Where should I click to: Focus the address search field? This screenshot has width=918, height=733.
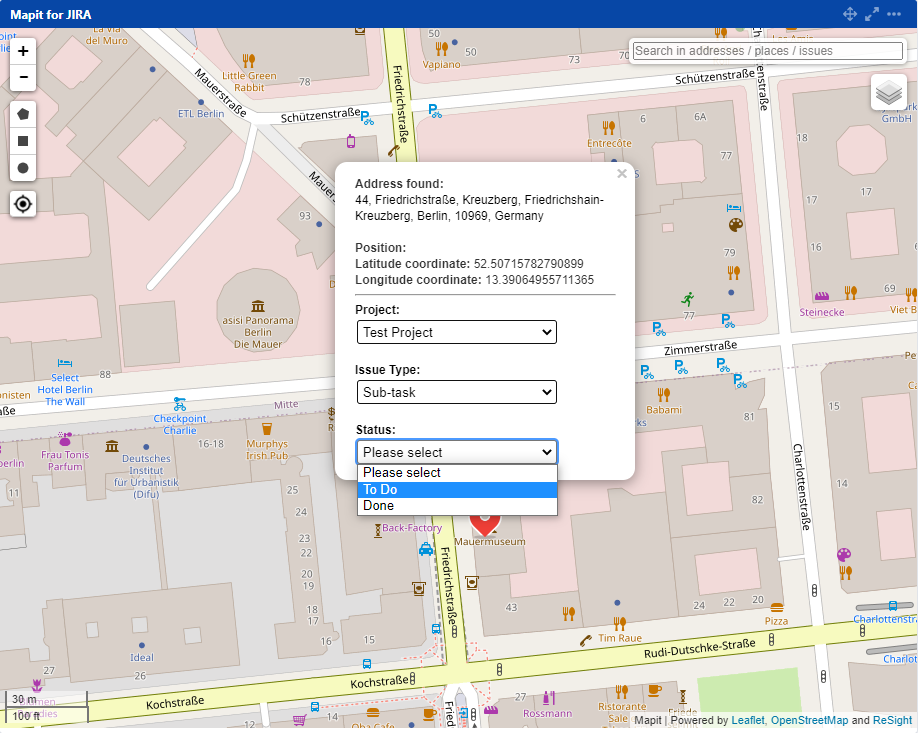(767, 51)
